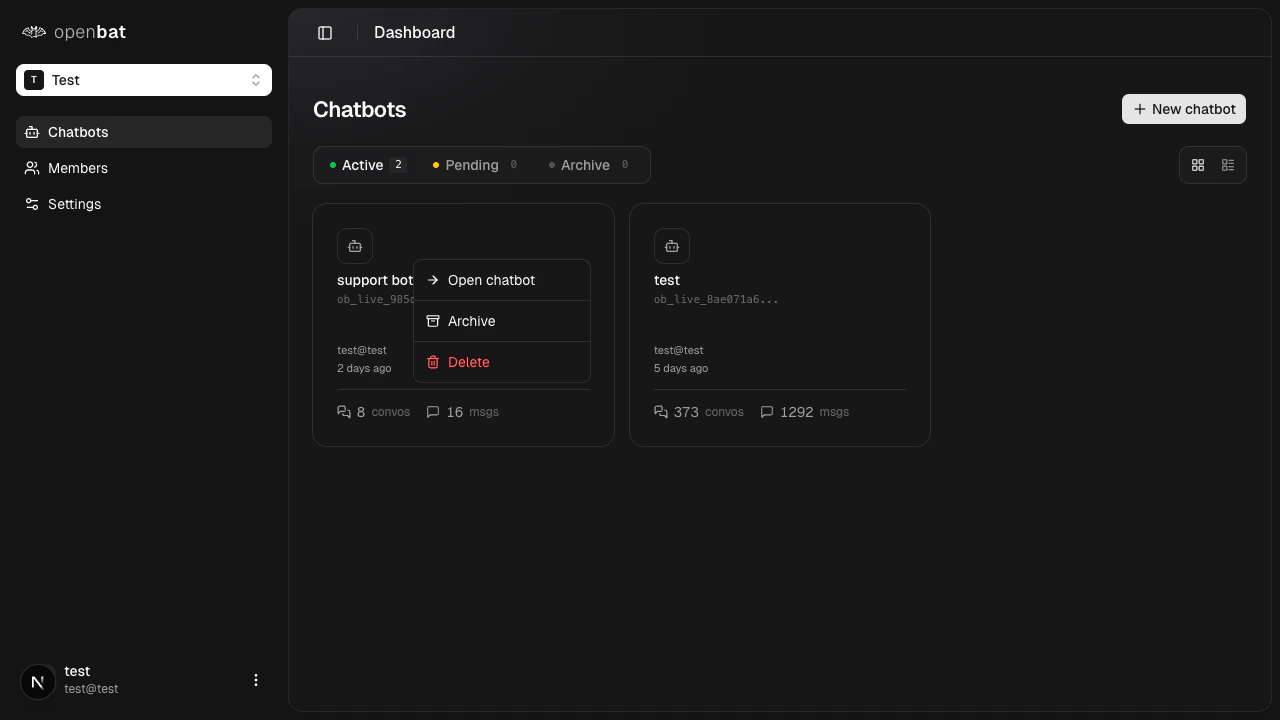Open the user options three-dot menu
The width and height of the screenshot is (1280, 720).
(256, 680)
